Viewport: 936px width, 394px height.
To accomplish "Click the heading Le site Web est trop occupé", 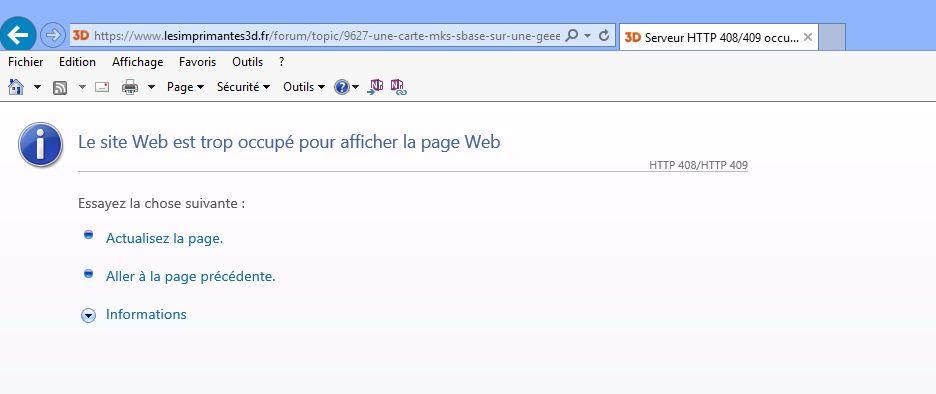I will tap(290, 142).
